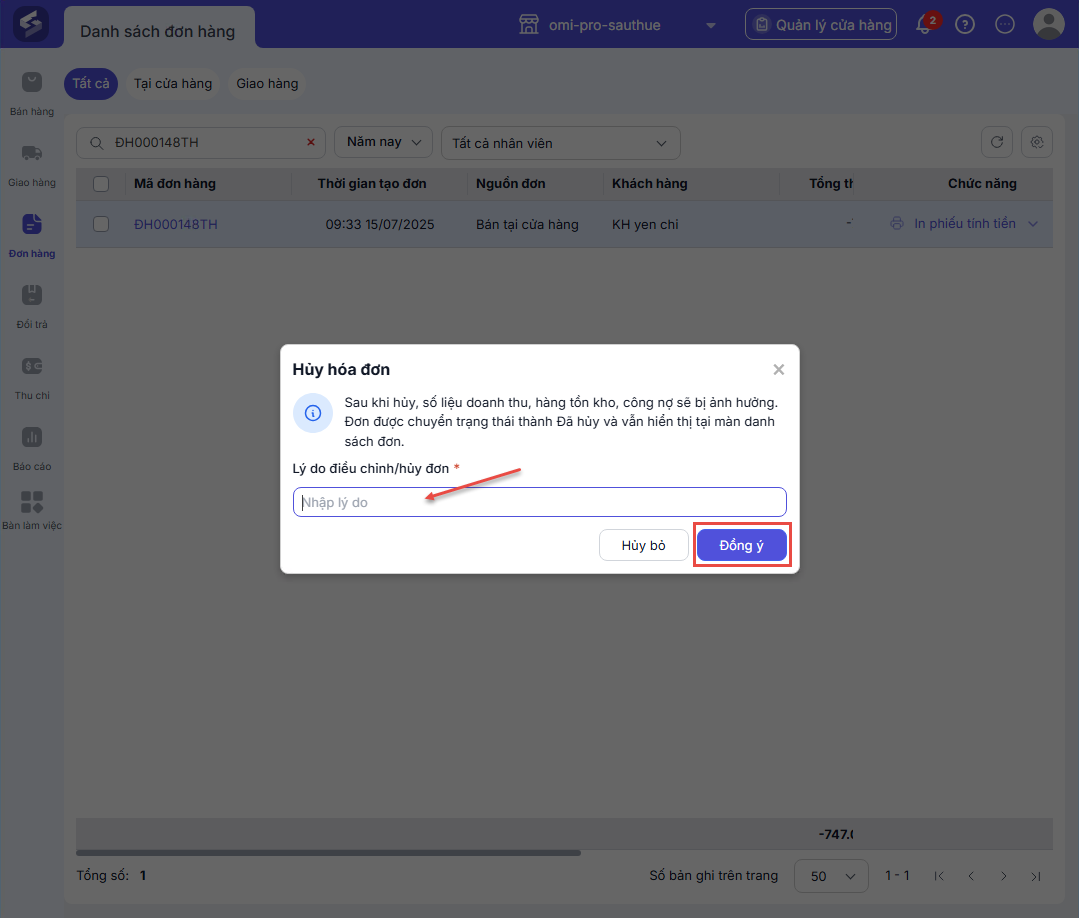Open Đơn hàng in the sidebar
This screenshot has width=1079, height=918.
(32, 236)
